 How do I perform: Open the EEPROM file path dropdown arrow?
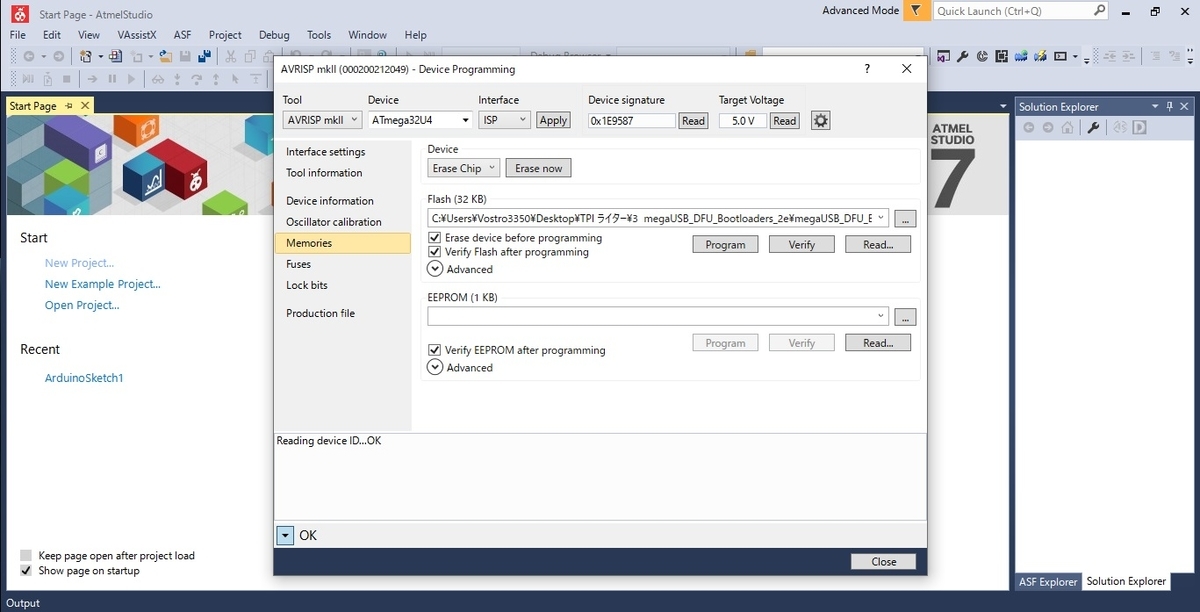pyautogui.click(x=880, y=316)
